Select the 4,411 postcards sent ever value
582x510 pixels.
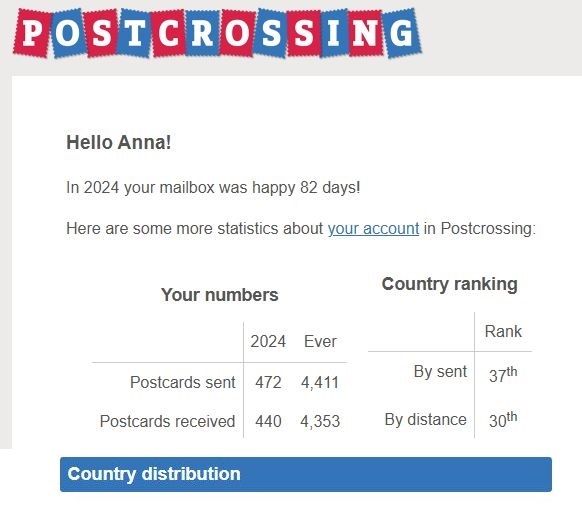tap(320, 382)
